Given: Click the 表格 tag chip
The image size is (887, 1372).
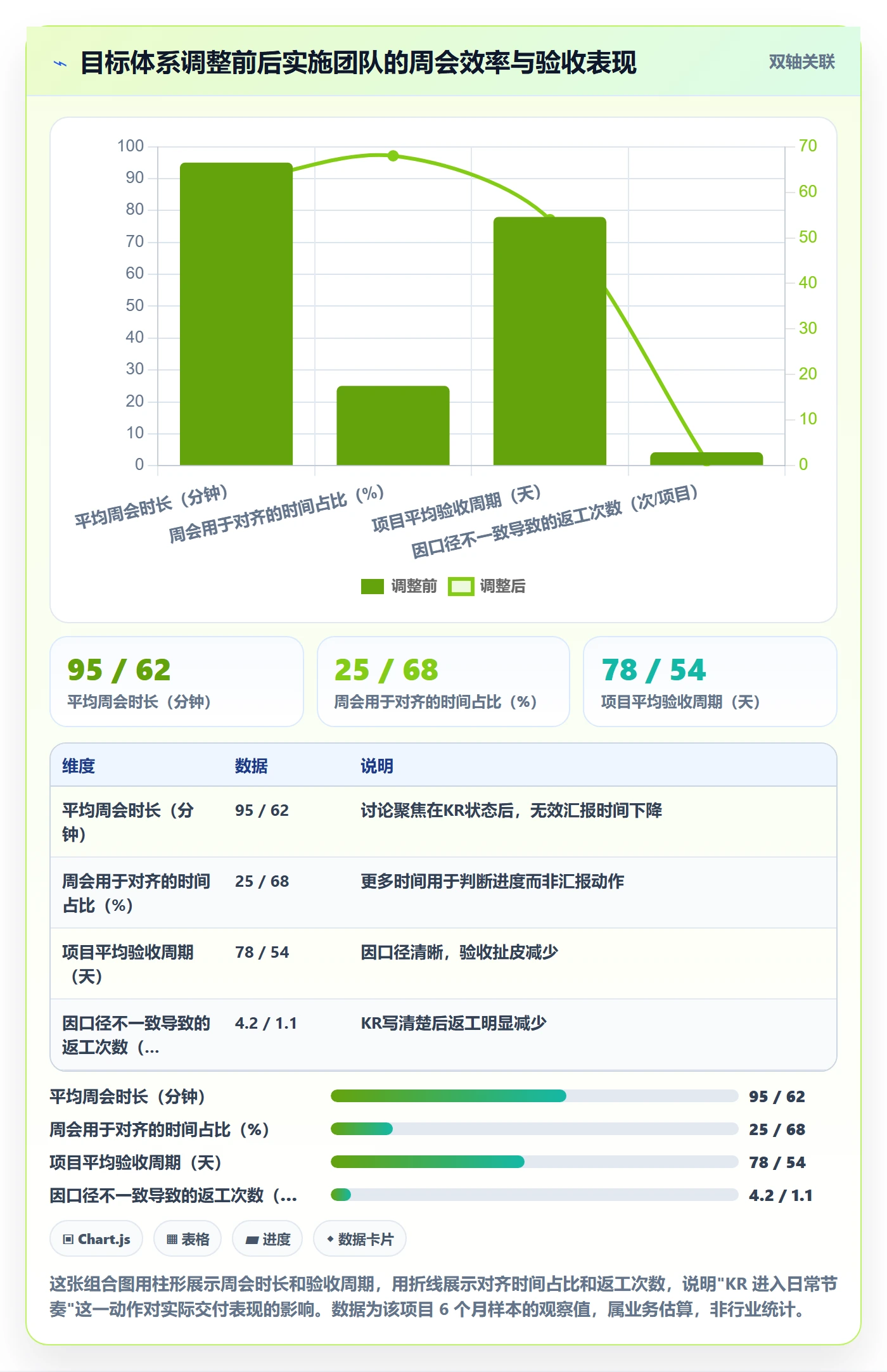Looking at the screenshot, I should pos(188,1238).
